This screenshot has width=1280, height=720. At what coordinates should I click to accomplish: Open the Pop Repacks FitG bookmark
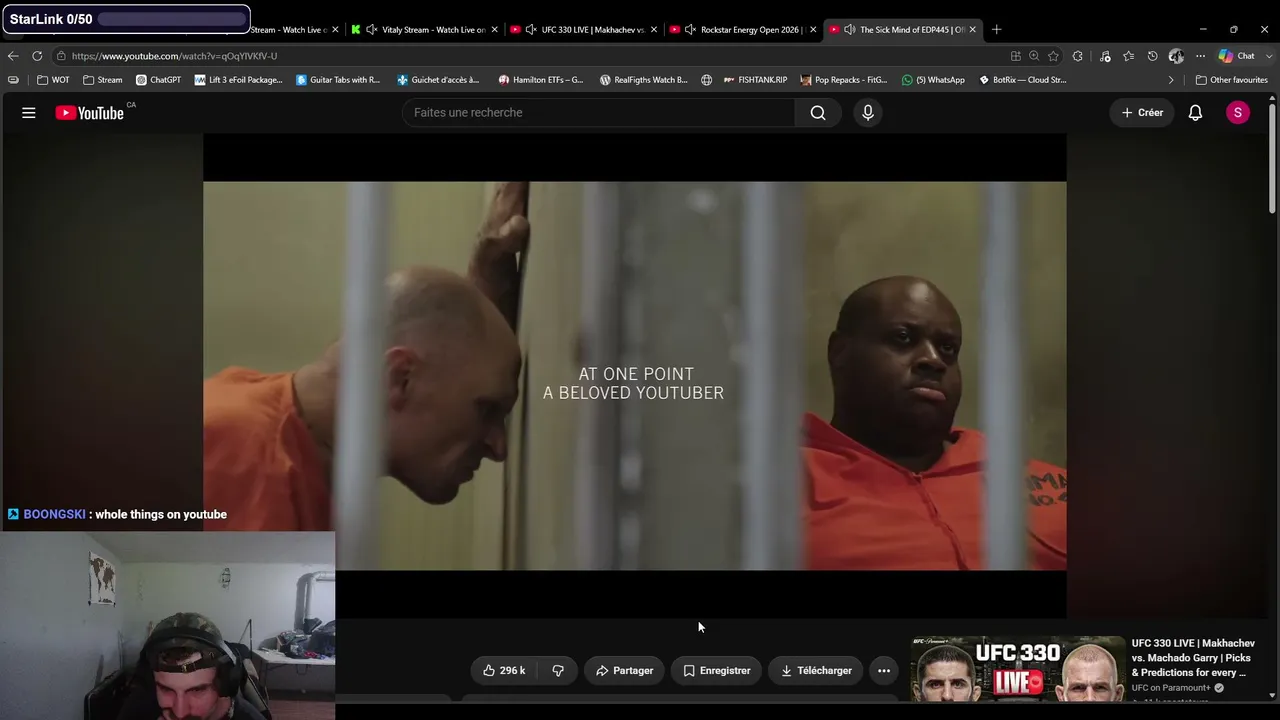click(844, 80)
